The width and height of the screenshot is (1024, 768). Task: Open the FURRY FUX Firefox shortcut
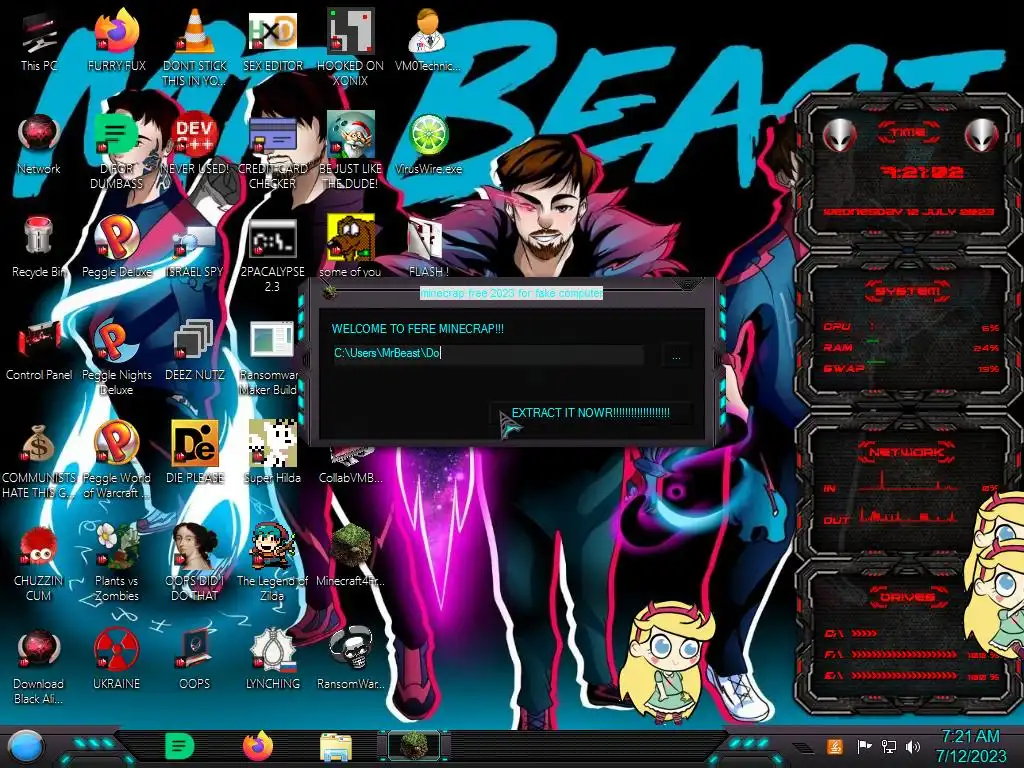tap(116, 41)
